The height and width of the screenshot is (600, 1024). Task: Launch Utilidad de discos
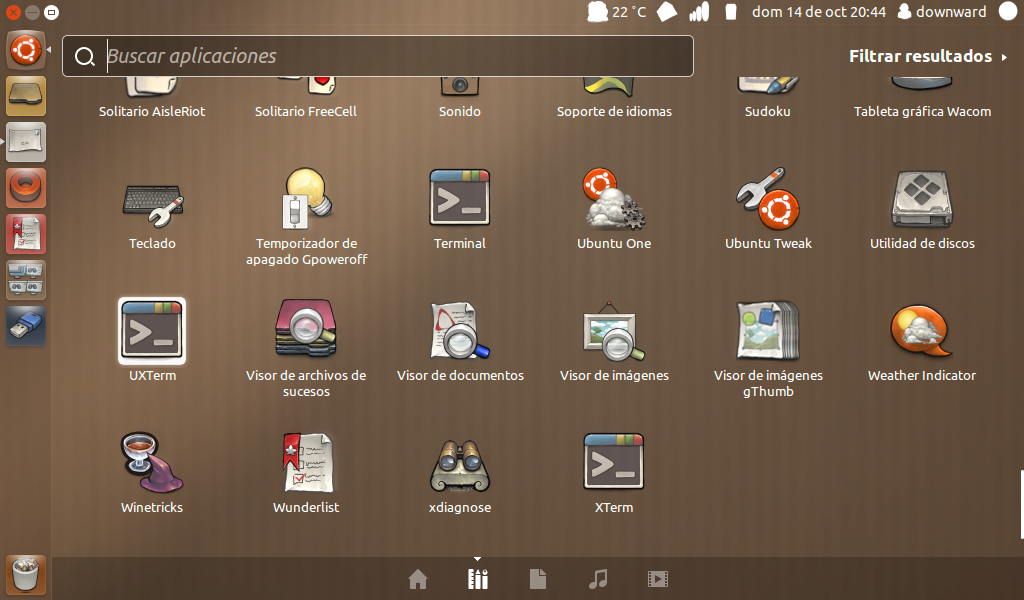(922, 199)
